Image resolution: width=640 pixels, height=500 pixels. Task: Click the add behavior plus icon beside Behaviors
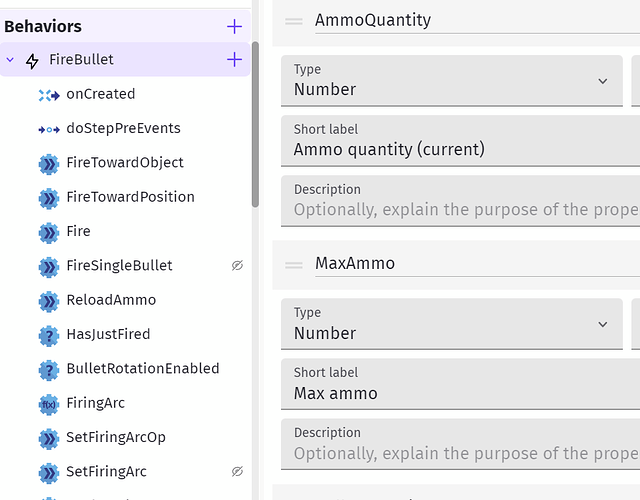point(234,26)
